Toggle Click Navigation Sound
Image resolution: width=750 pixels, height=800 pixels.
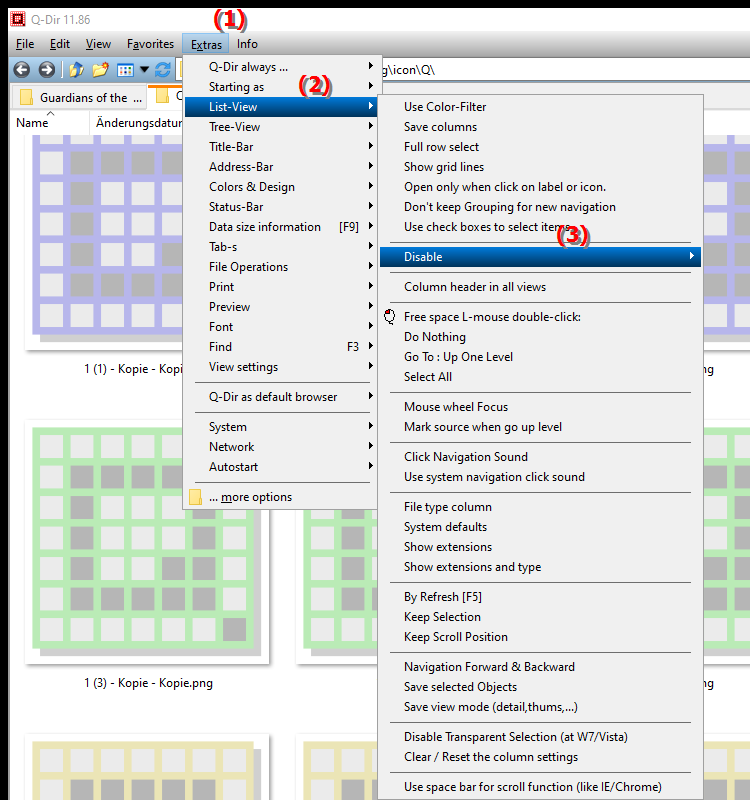(540, 457)
